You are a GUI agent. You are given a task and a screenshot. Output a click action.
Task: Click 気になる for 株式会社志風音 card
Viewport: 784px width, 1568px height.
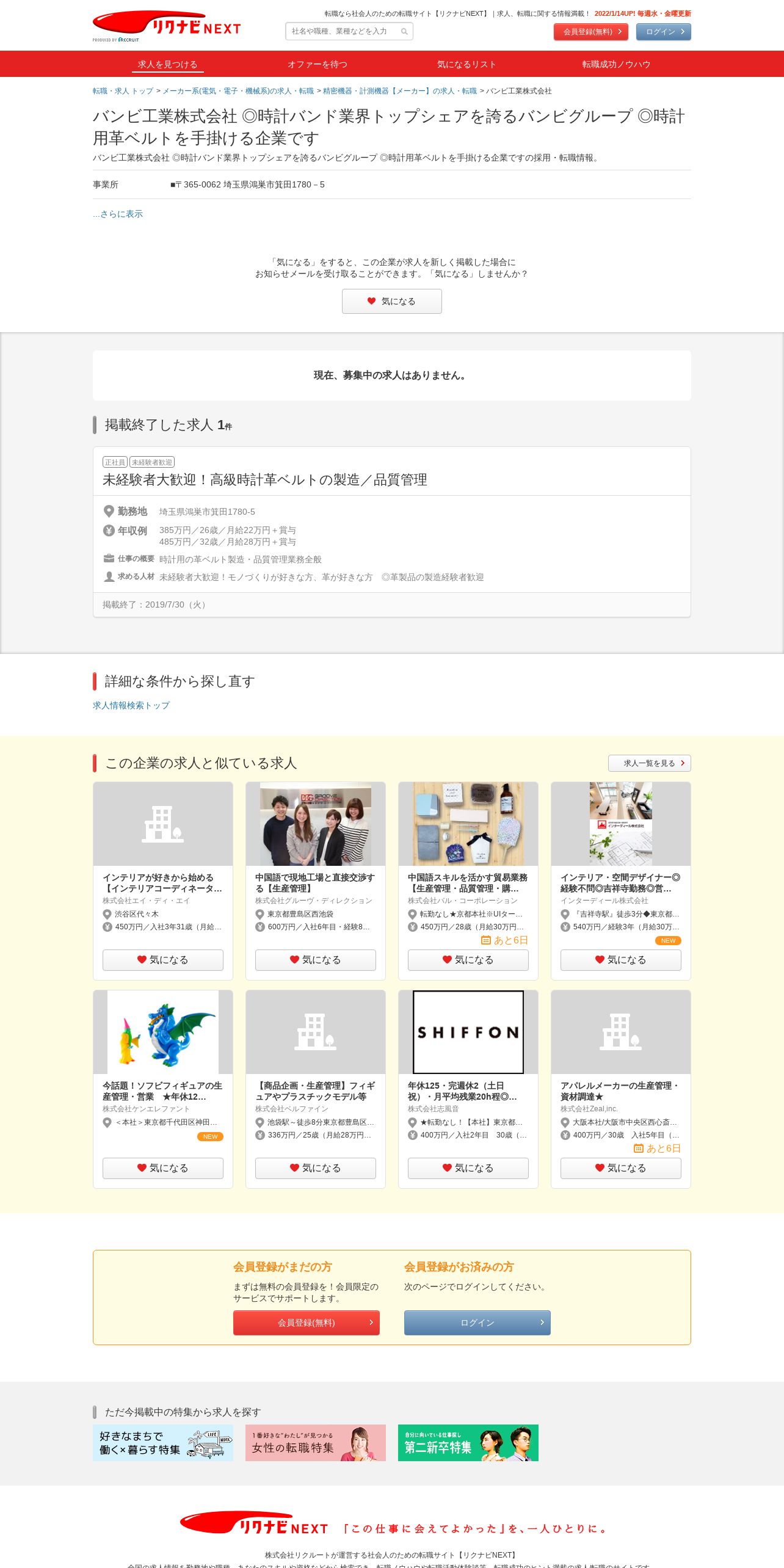(x=468, y=1168)
